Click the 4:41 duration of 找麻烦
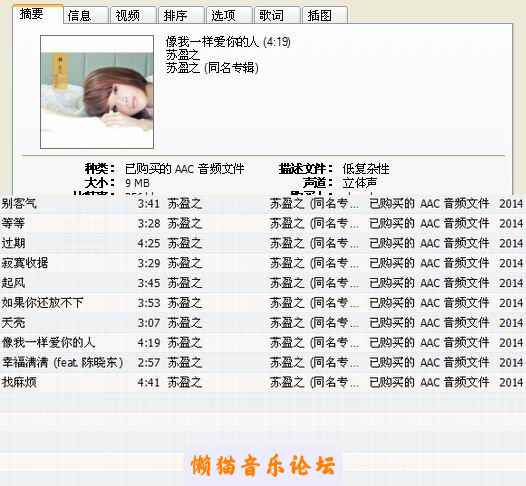 click(149, 382)
